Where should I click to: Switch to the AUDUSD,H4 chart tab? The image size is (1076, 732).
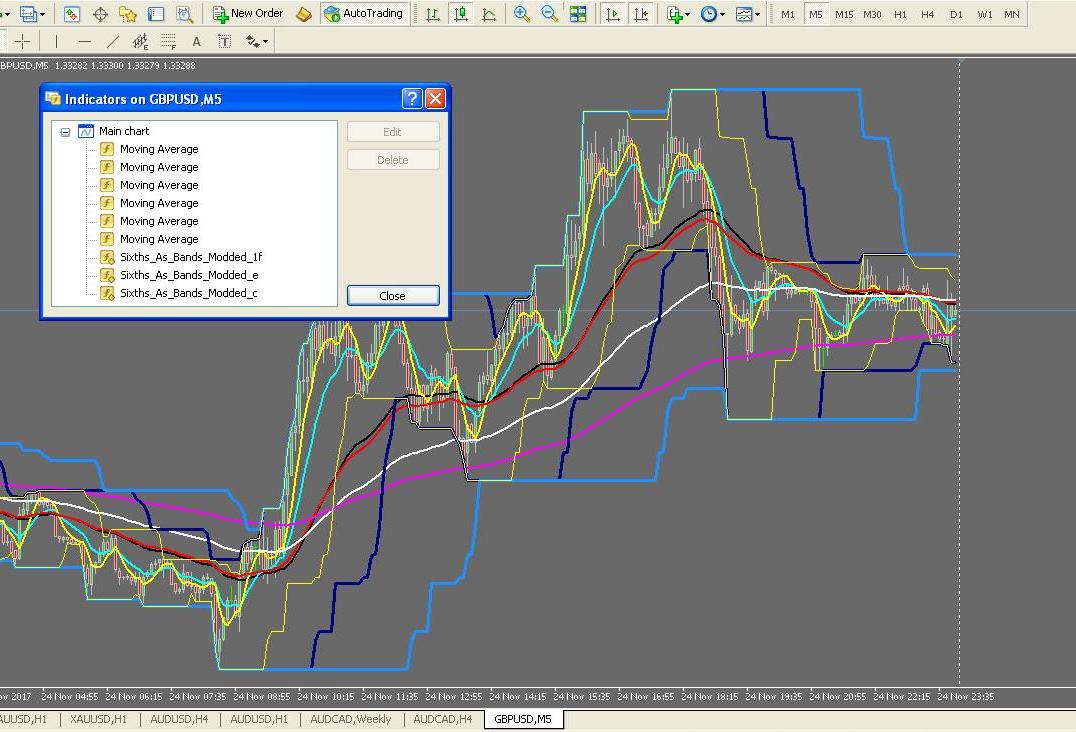179,719
